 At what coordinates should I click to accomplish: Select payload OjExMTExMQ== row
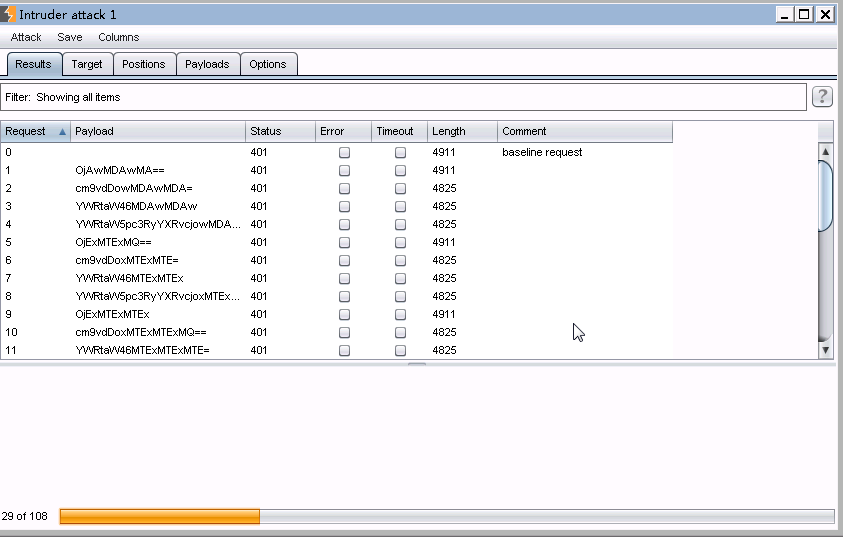pos(337,242)
